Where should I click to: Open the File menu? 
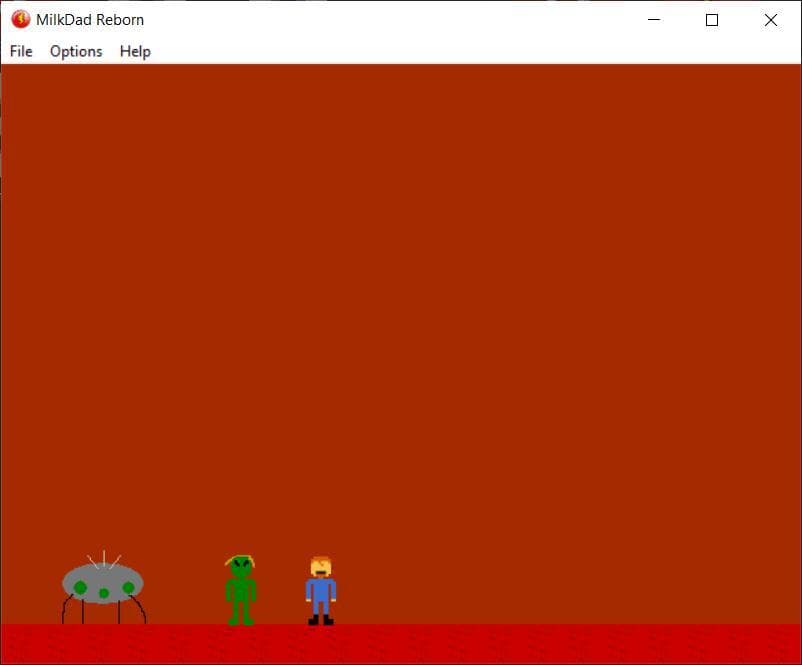[21, 52]
